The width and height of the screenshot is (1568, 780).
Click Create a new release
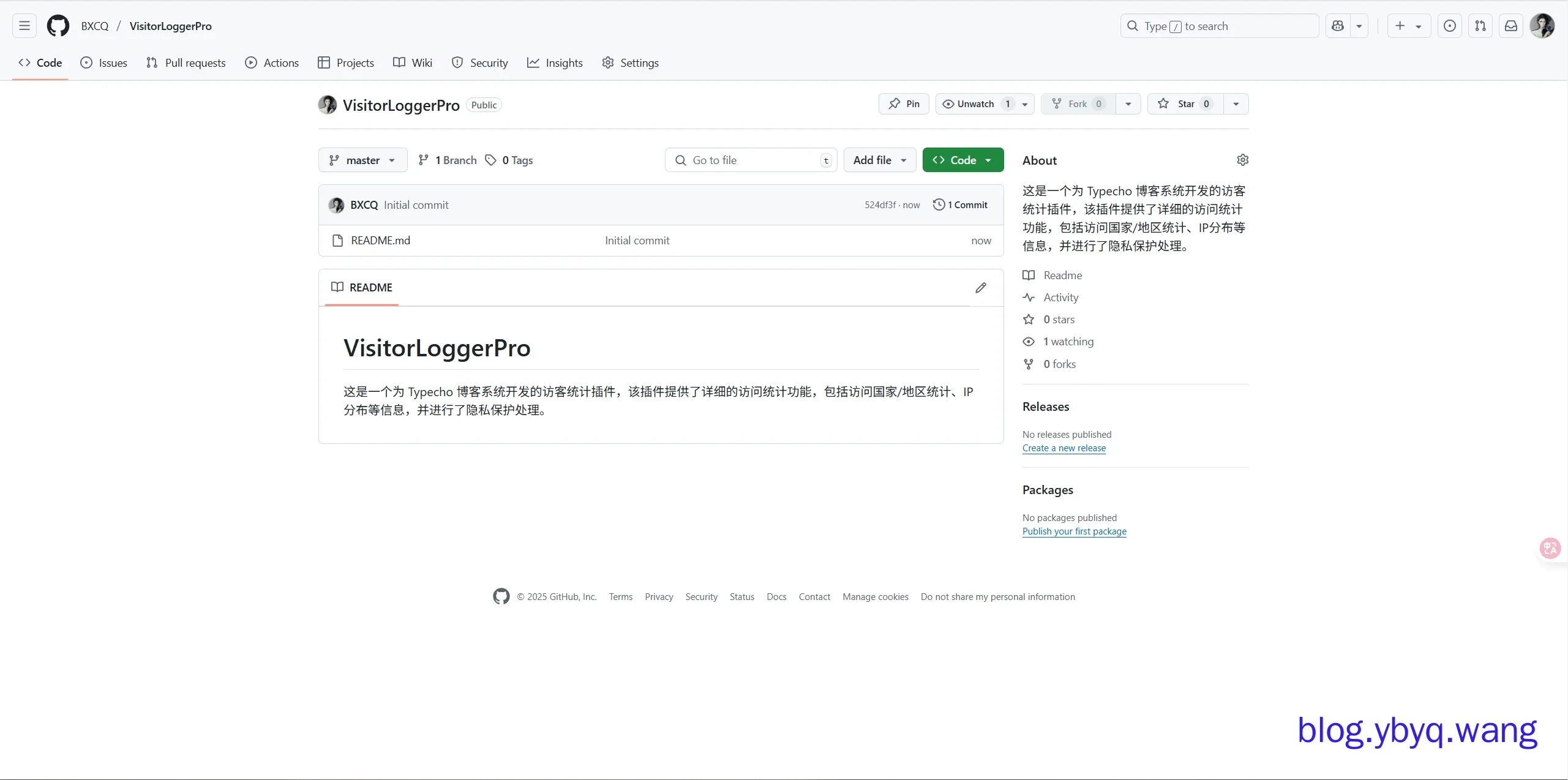1064,448
